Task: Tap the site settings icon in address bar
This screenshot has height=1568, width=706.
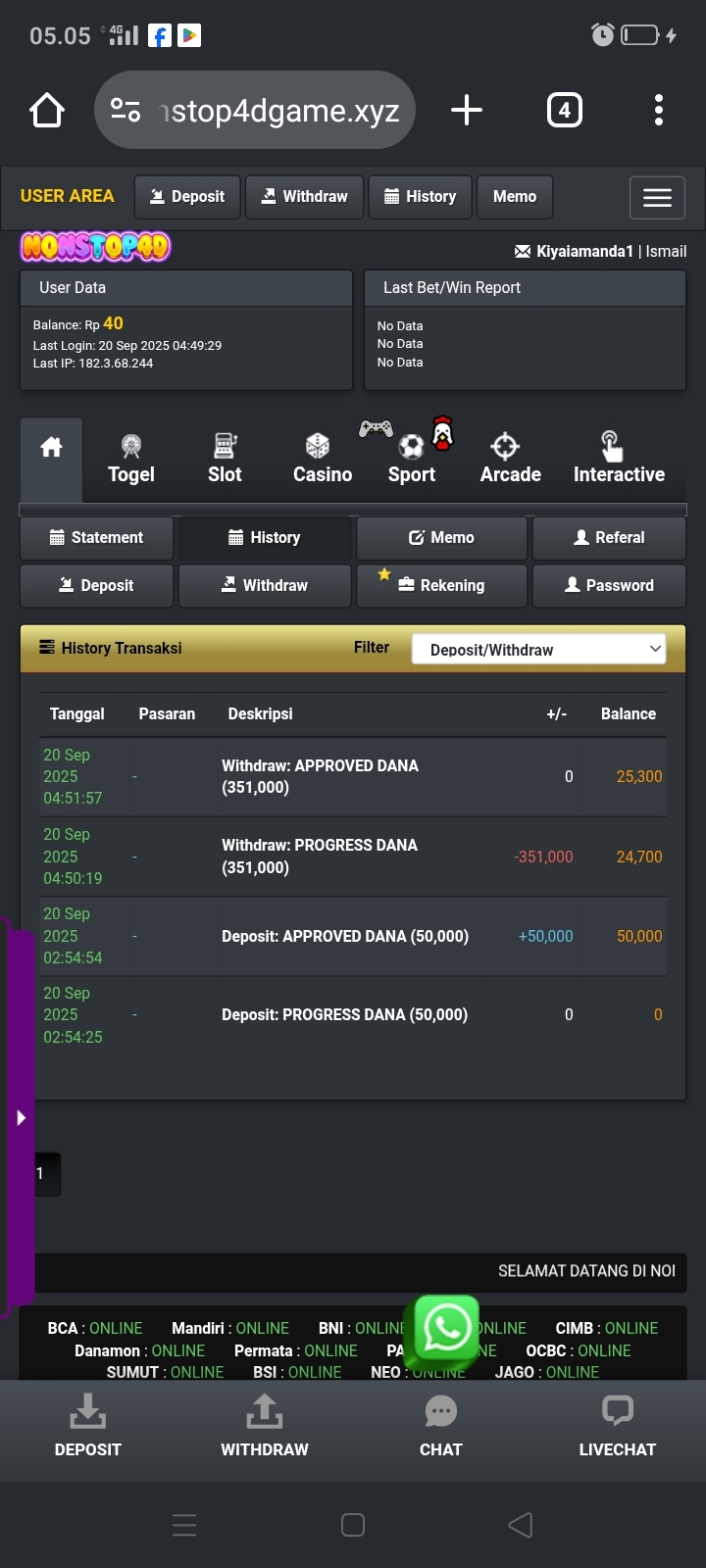Action: click(x=126, y=110)
